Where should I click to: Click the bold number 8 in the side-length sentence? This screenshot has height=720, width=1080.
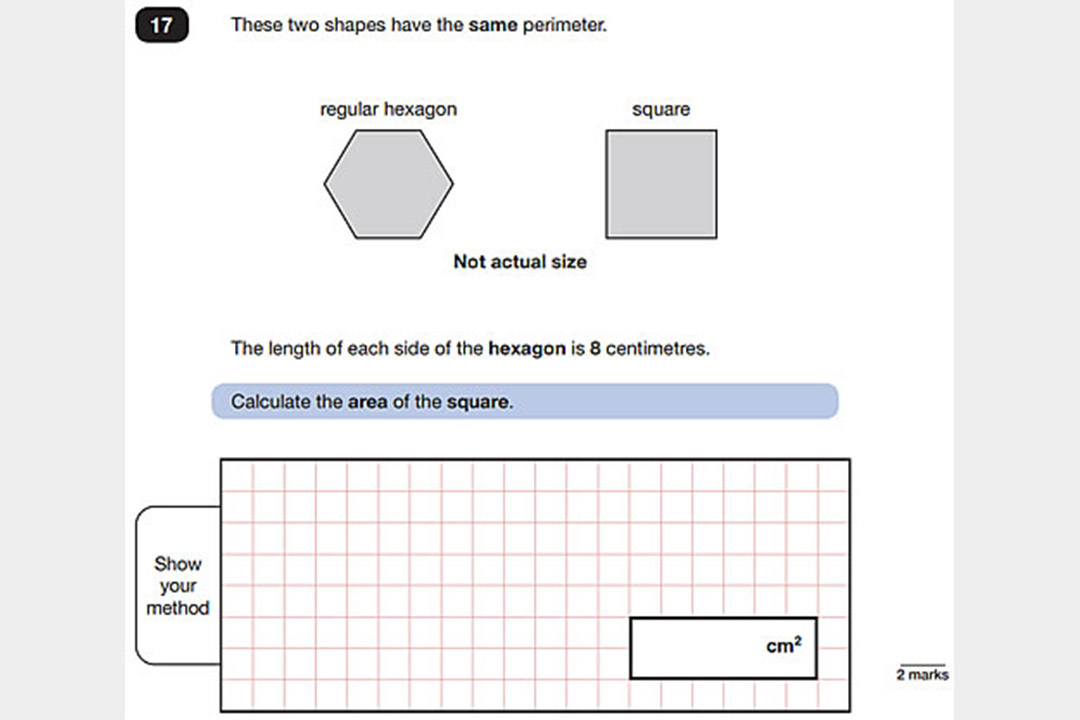[595, 349]
